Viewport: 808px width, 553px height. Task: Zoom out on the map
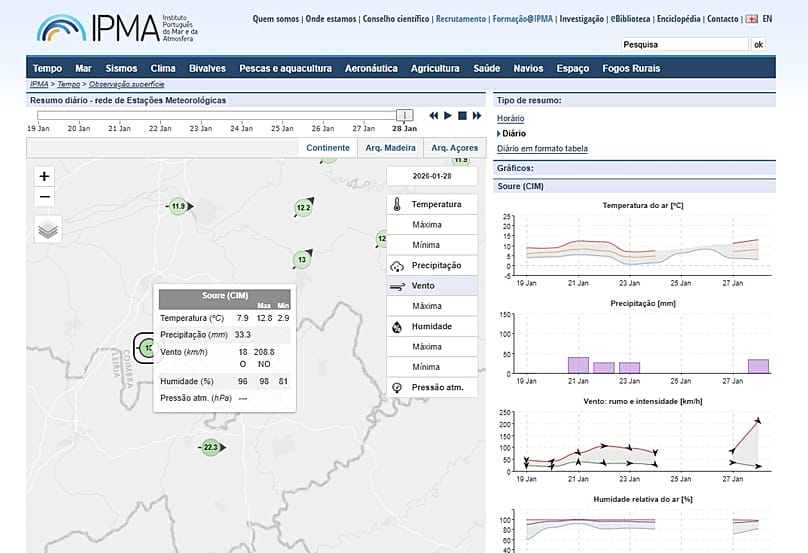tap(44, 197)
